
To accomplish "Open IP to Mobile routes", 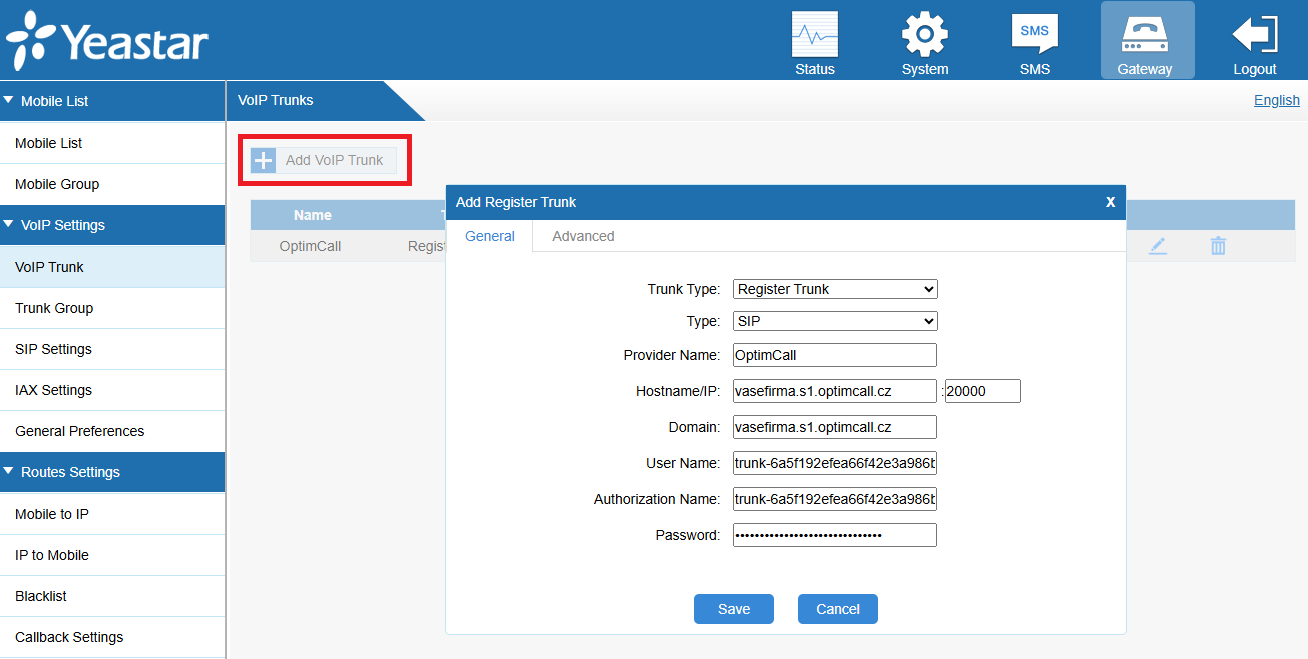I will coord(112,555).
